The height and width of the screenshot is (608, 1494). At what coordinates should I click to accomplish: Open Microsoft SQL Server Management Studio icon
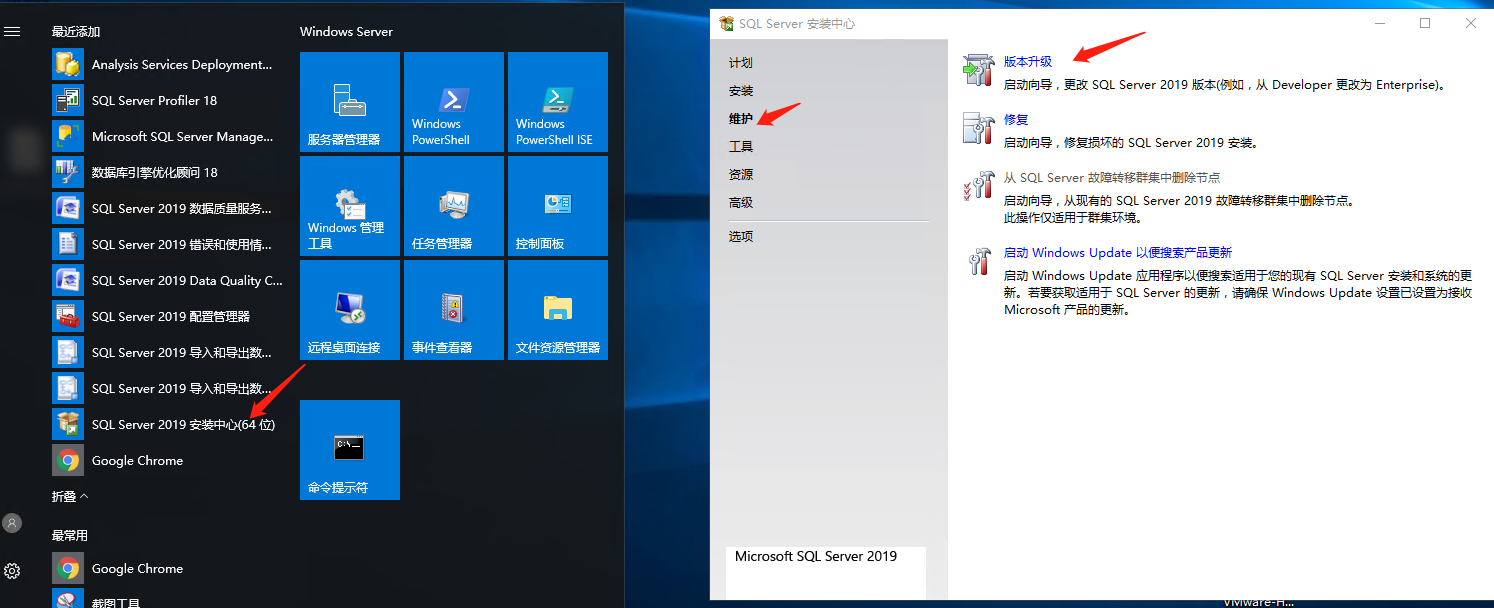point(68,136)
